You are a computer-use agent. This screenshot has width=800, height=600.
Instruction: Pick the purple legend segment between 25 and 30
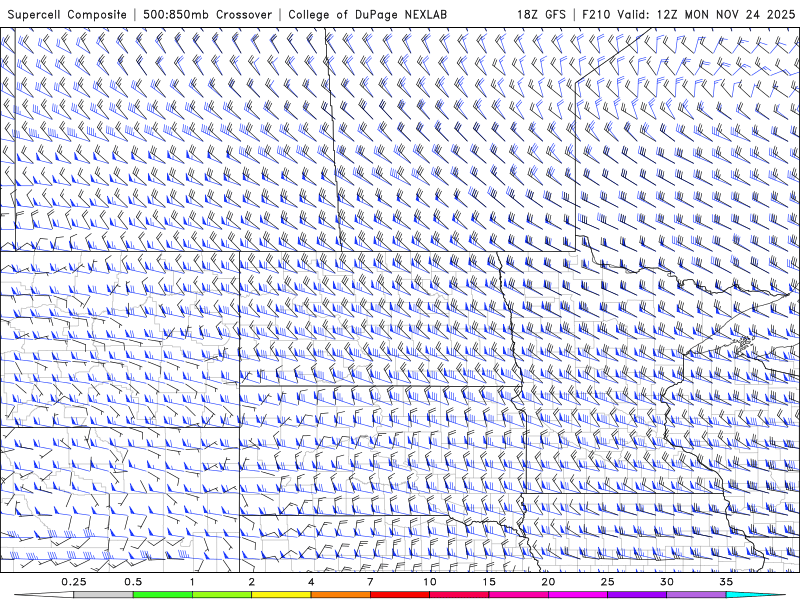pos(637,595)
